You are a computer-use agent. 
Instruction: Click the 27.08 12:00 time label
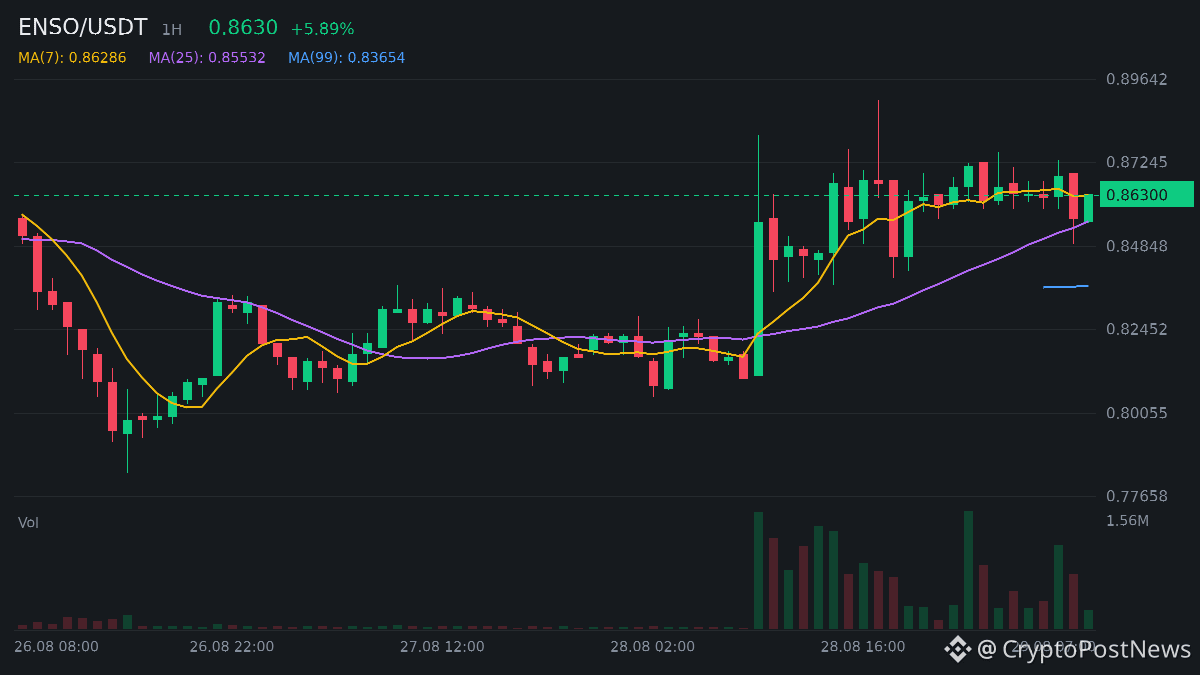442,647
